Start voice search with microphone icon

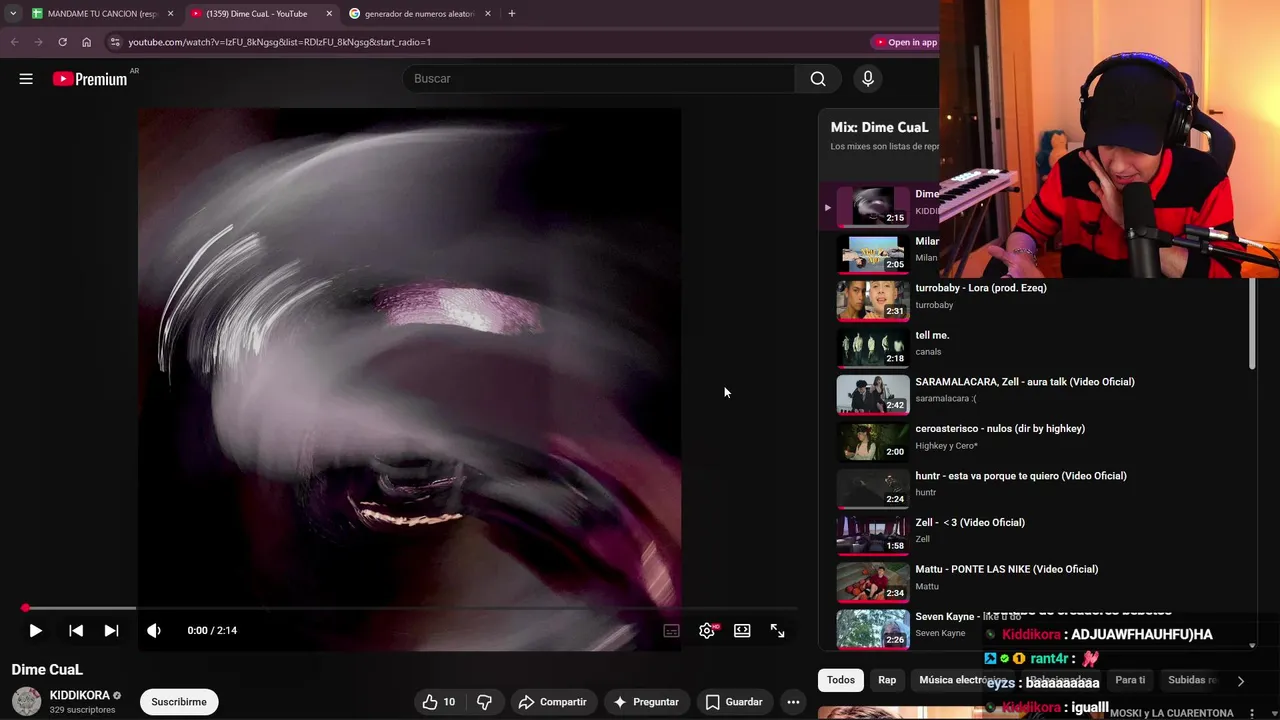[867, 79]
